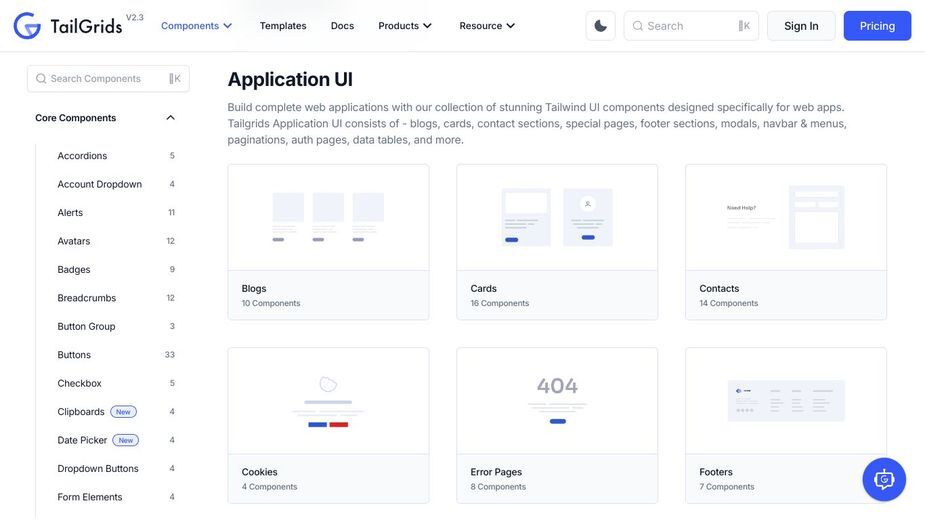This screenshot has height=520, width=925.
Task: Click the Contacts preview thumbnail
Action: coord(786,217)
